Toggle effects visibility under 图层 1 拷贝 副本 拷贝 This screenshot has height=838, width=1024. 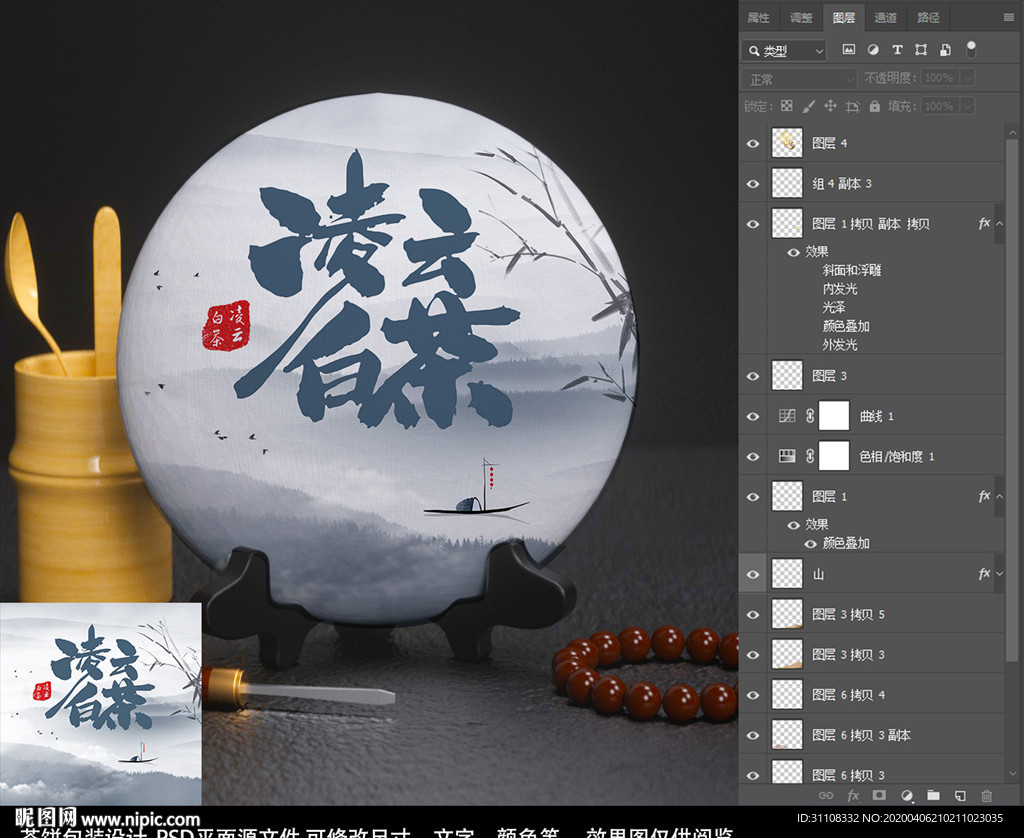pyautogui.click(x=793, y=252)
